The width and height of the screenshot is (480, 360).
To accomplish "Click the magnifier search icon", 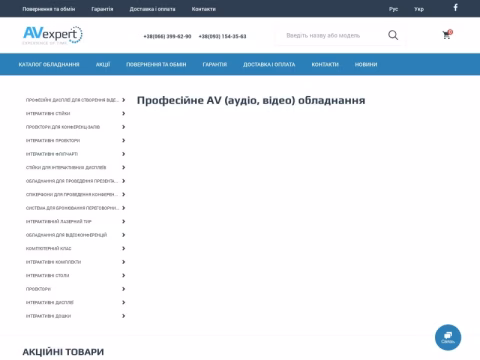I will coord(393,35).
